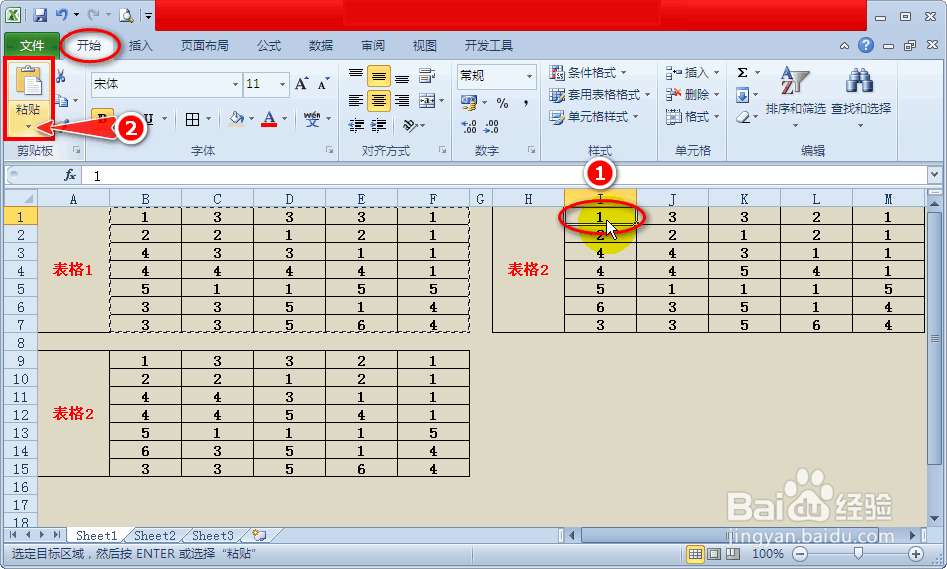Increase indent icon in alignment group

[x=379, y=125]
